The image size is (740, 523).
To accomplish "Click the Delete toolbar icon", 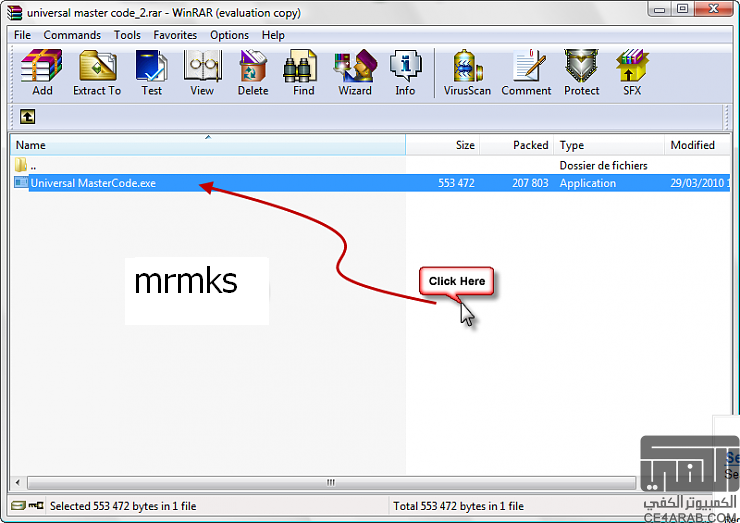I will 253,72.
